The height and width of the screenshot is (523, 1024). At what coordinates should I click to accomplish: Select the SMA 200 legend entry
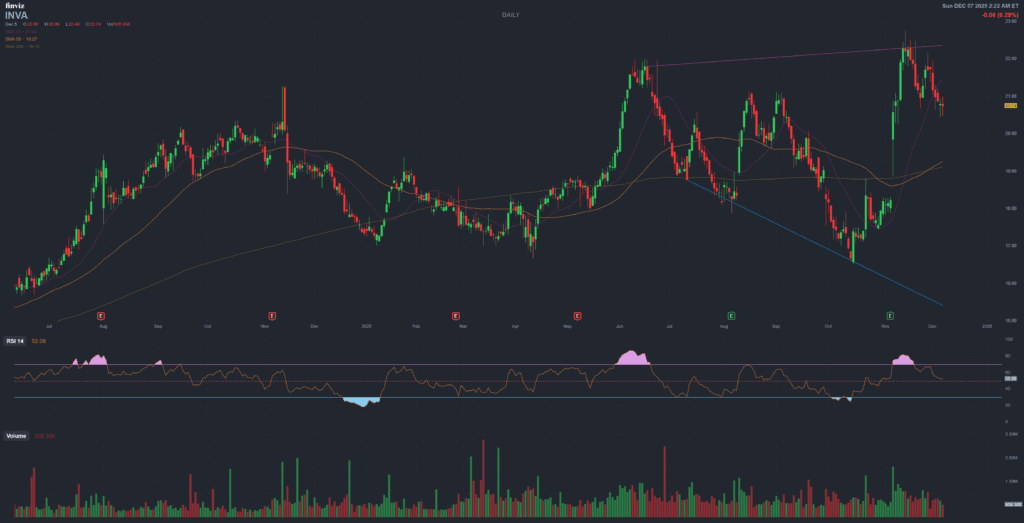coord(23,46)
